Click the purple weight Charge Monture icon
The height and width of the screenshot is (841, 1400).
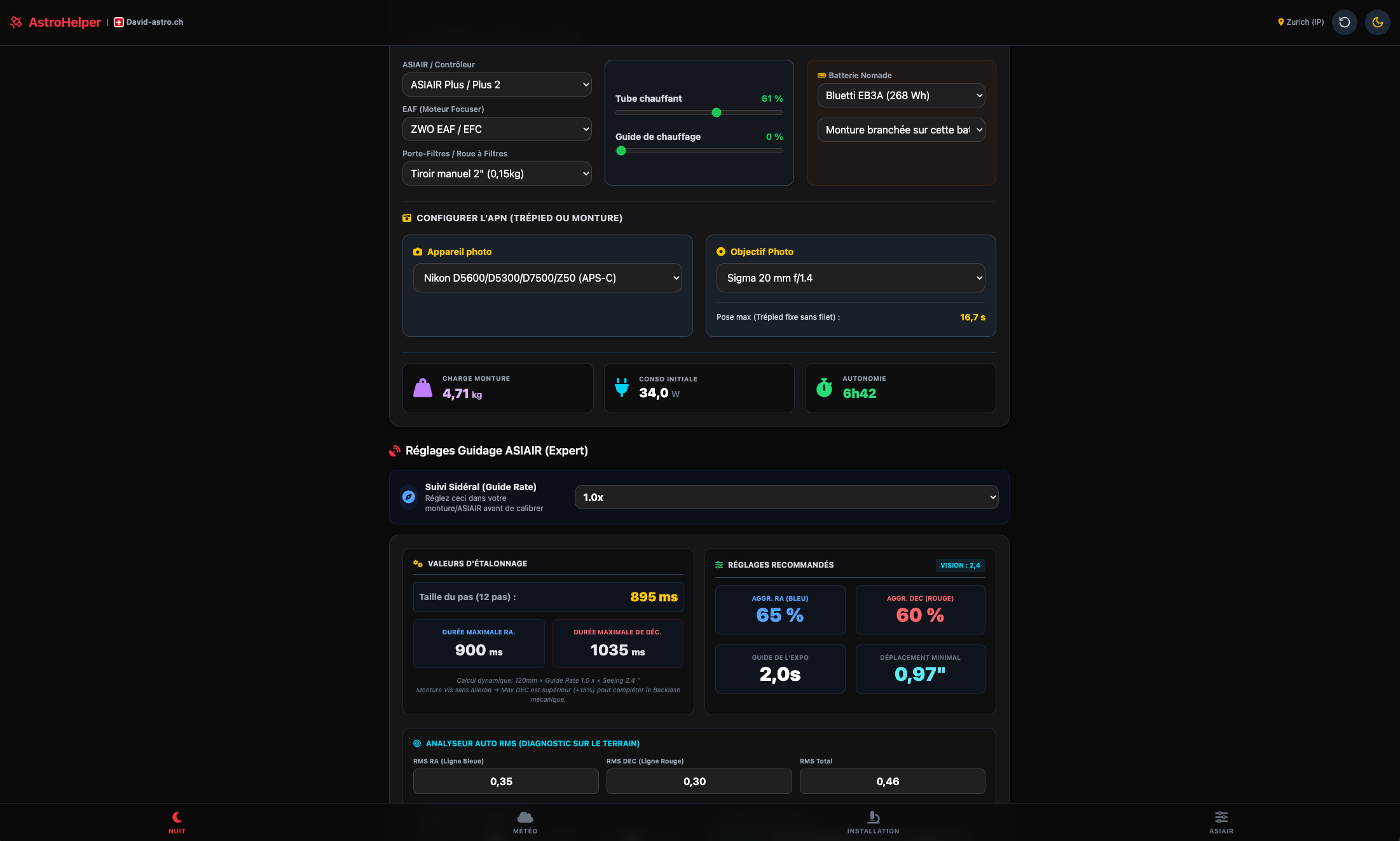tap(423, 388)
